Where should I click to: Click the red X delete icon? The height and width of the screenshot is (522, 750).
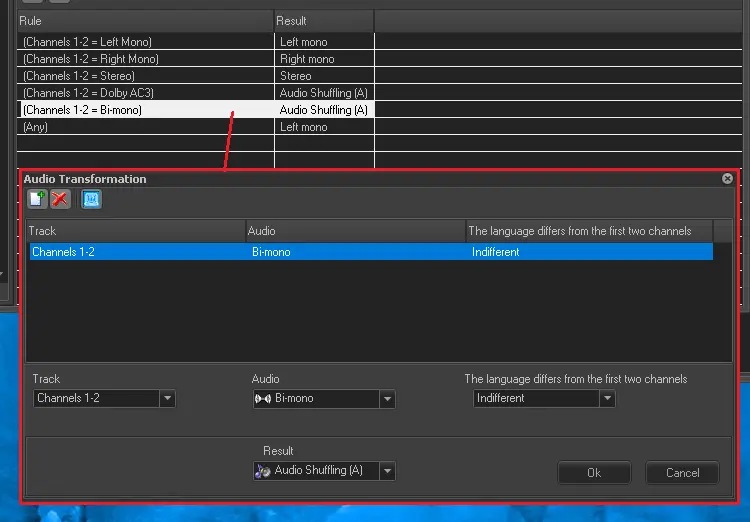pos(60,199)
